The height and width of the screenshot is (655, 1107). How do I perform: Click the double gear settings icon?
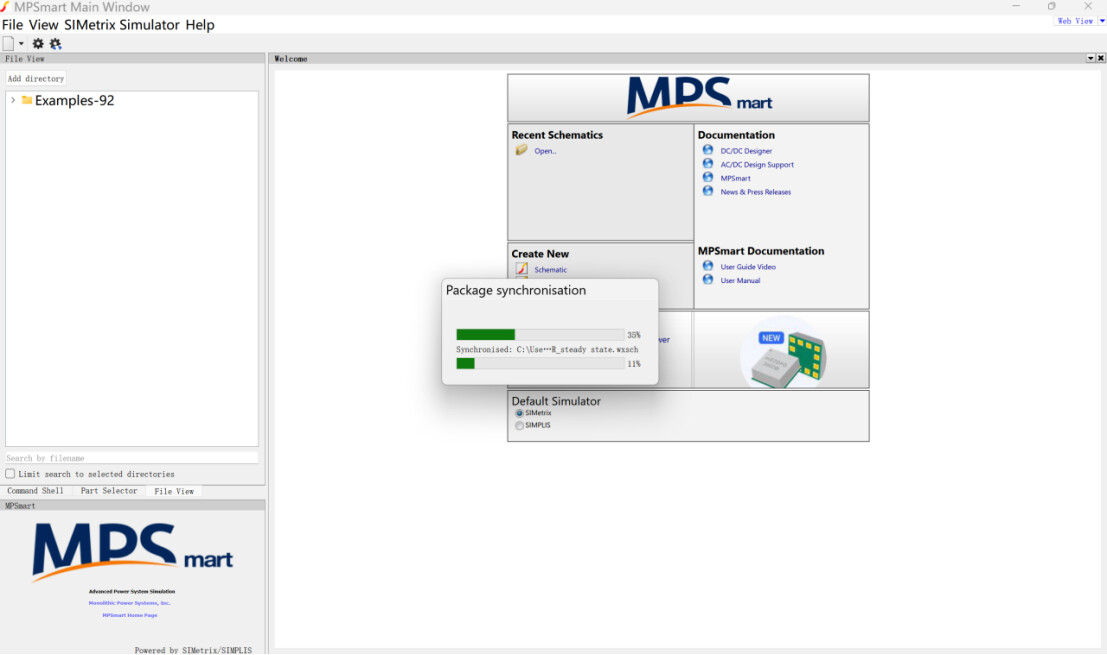pyautogui.click(x=55, y=43)
